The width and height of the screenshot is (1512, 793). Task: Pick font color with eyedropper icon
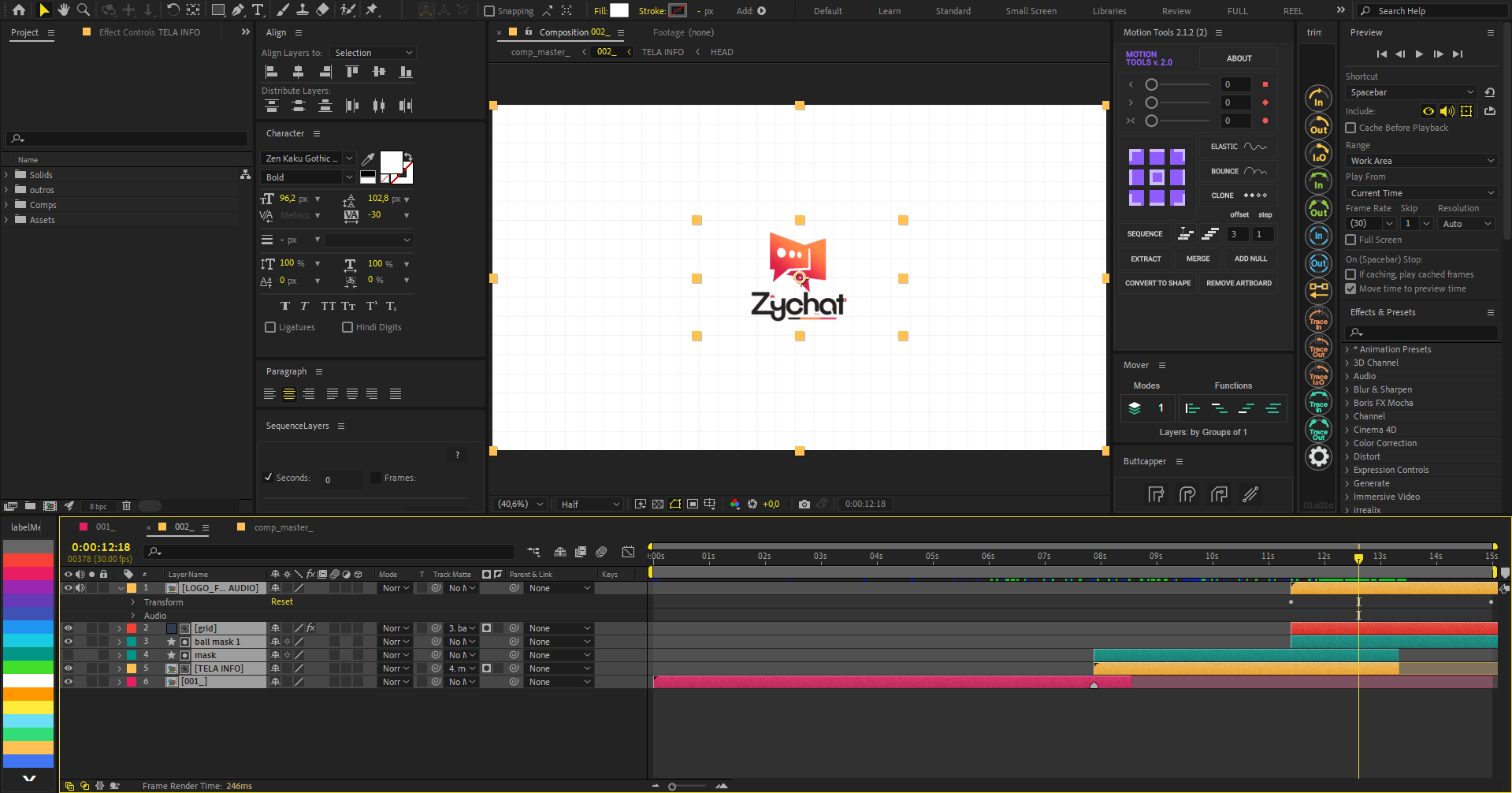click(x=367, y=158)
